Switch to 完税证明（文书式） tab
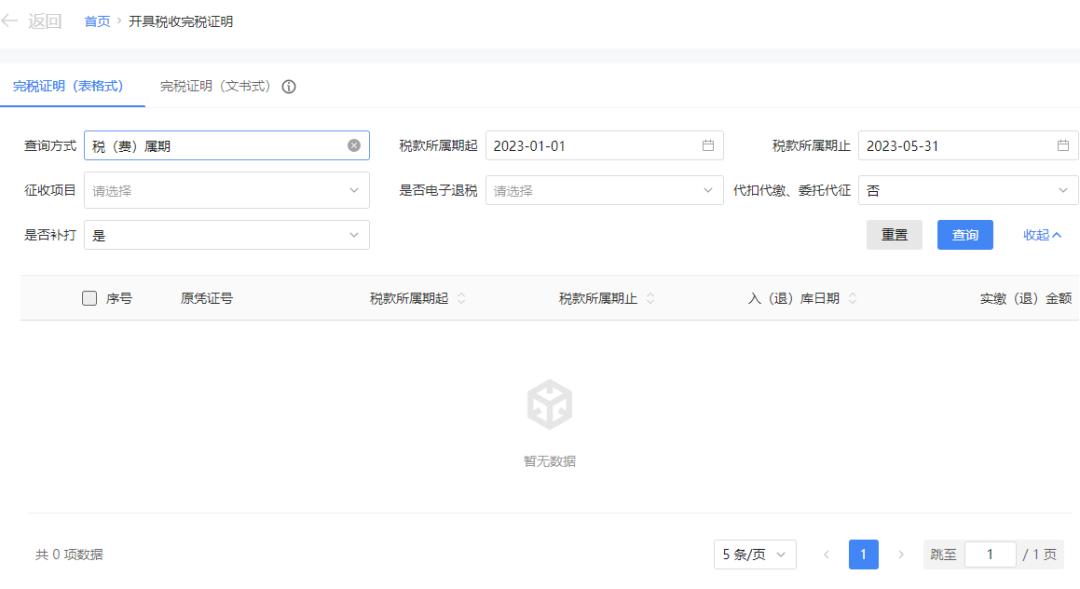Image resolution: width=1080 pixels, height=589 pixels. click(216, 86)
